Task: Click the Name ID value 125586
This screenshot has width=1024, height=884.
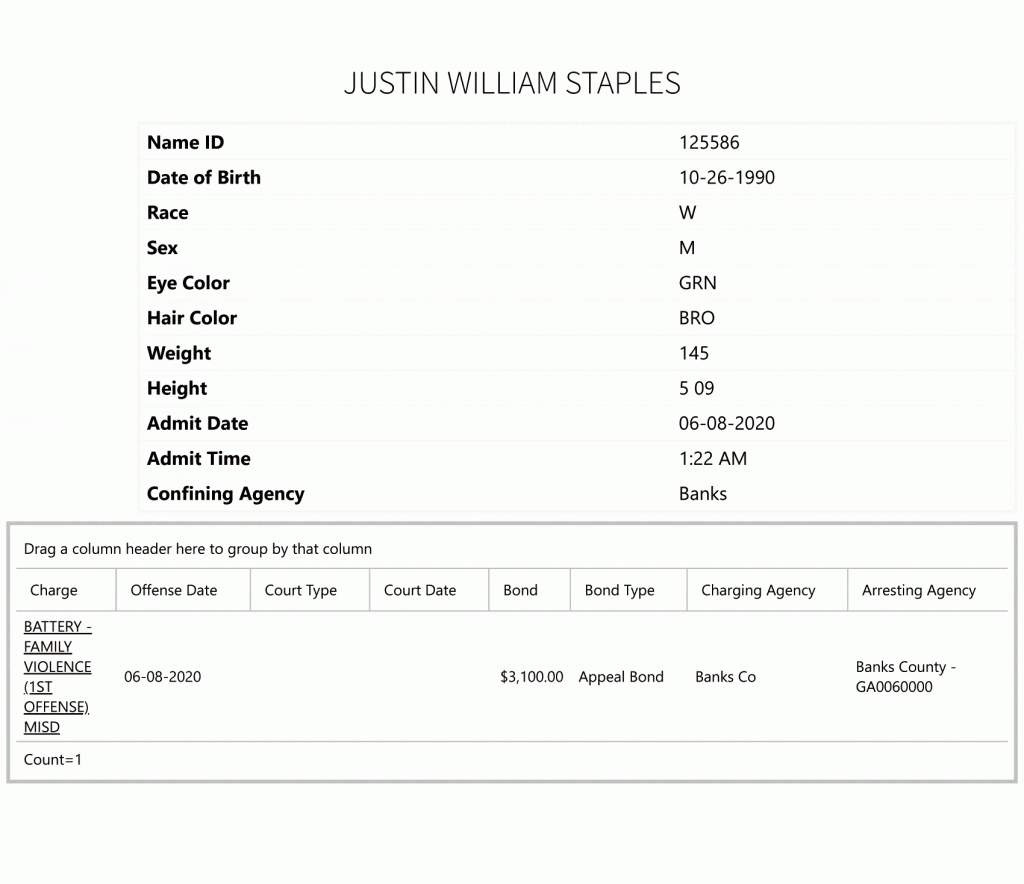Action: (709, 142)
